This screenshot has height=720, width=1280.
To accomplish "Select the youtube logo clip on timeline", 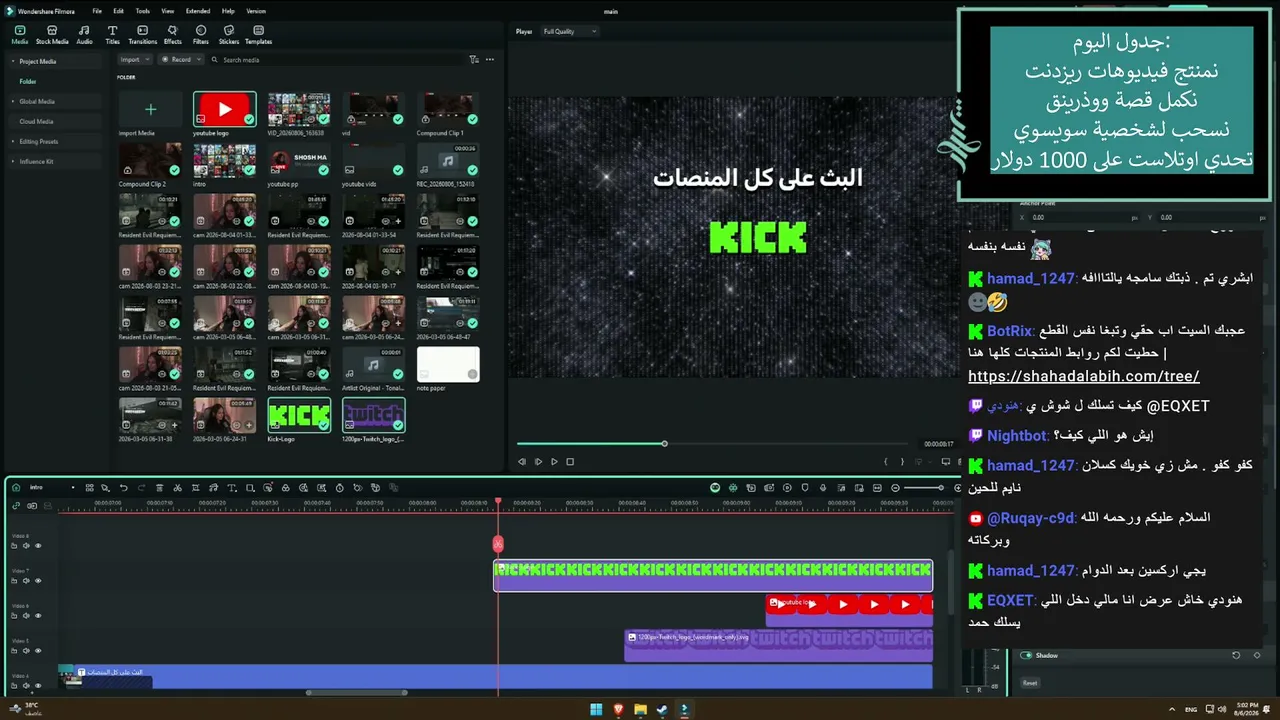I will tap(849, 610).
